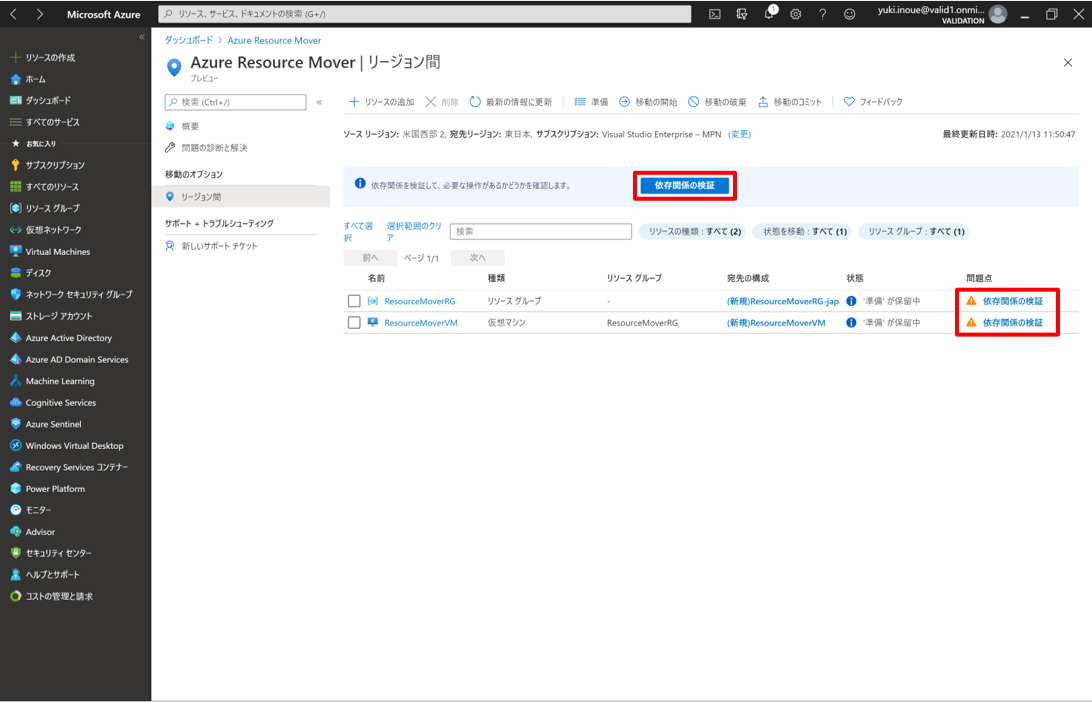Open the feedback smiley icon
1092x702 pixels.
tap(850, 14)
